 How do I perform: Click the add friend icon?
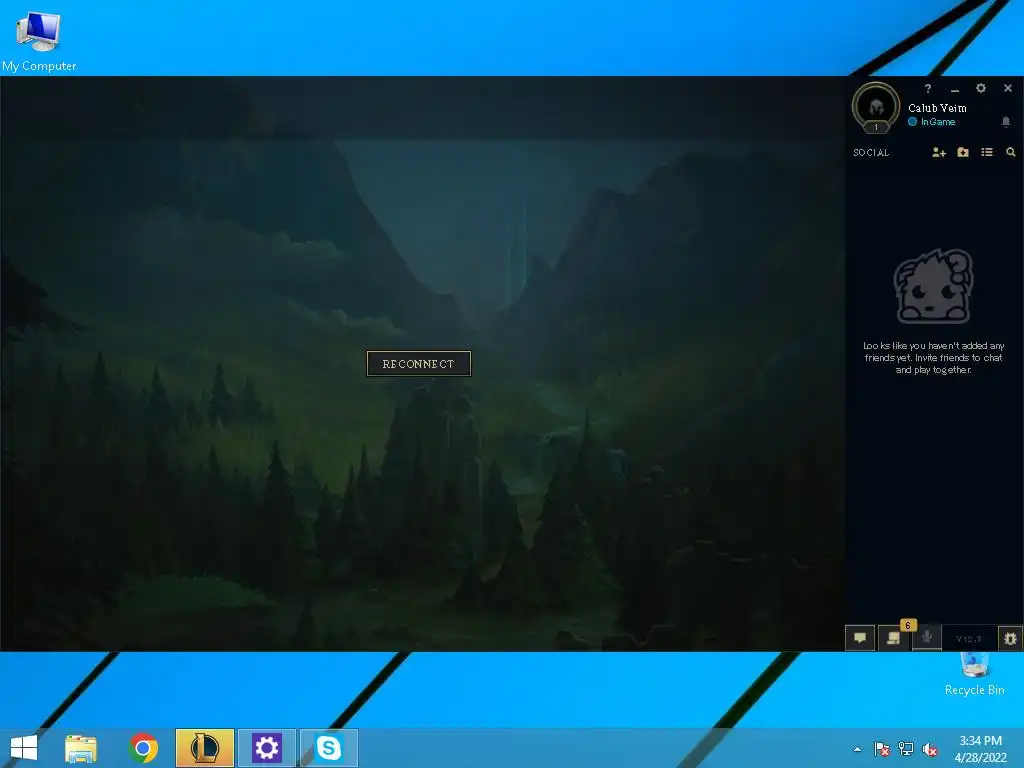click(938, 152)
